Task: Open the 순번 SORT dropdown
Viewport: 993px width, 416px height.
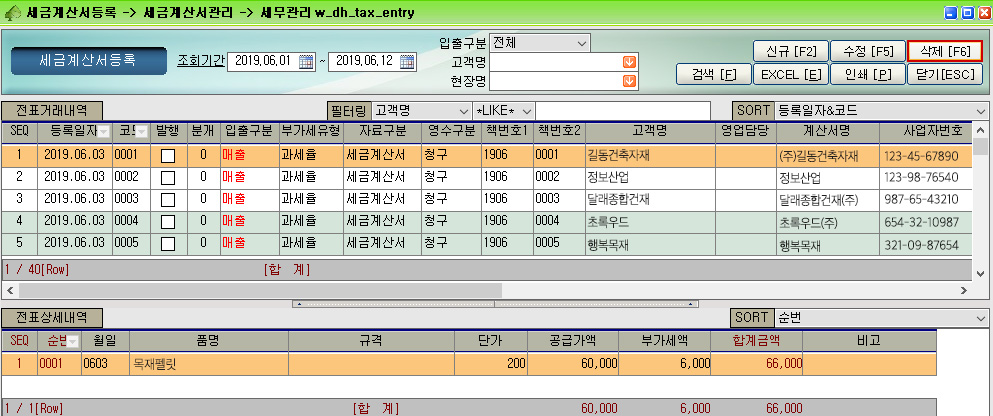Action: point(982,317)
